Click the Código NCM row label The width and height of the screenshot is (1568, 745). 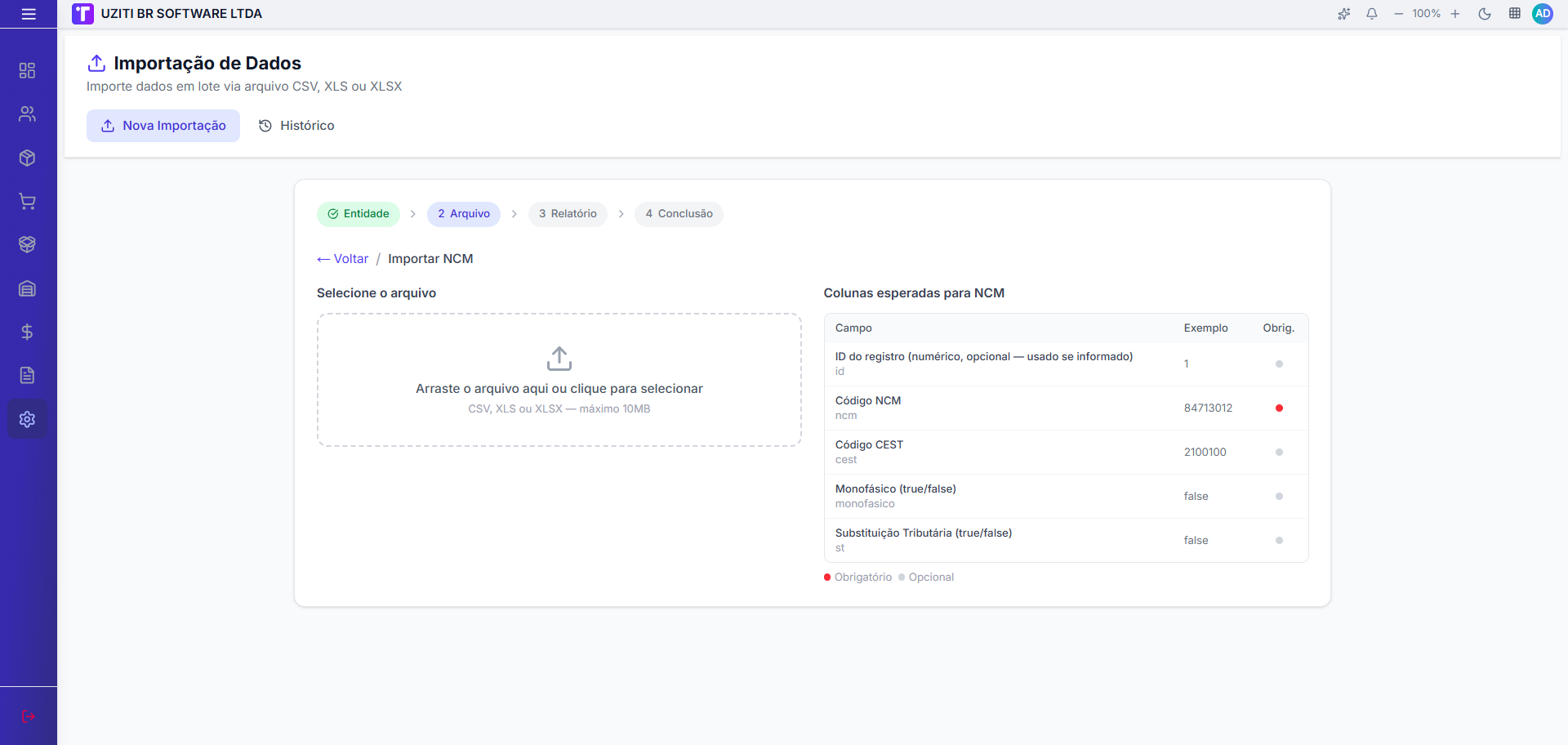click(868, 401)
